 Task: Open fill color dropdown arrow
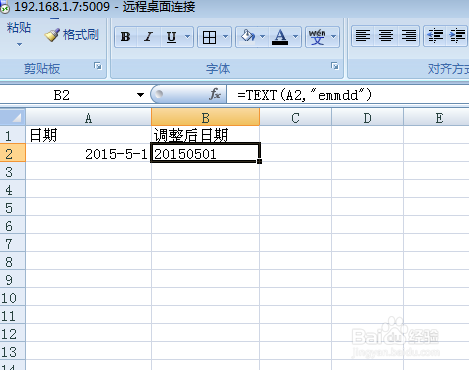[x=262, y=36]
